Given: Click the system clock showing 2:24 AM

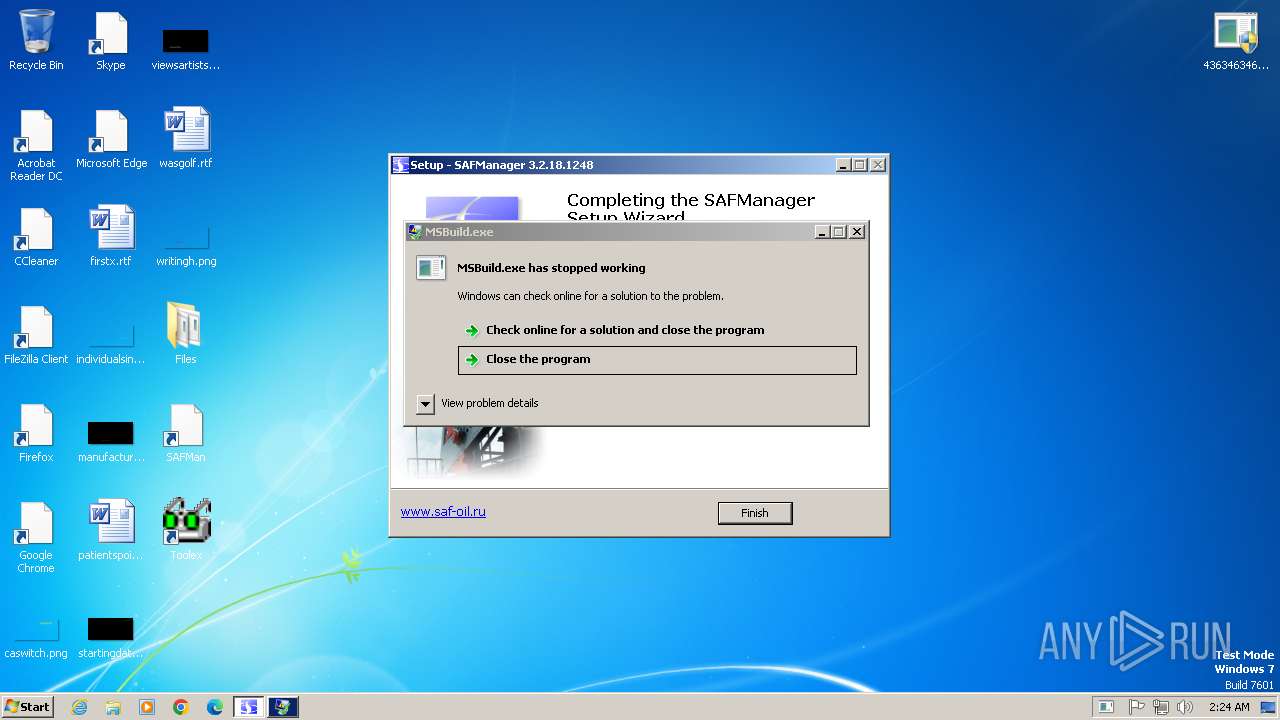Looking at the screenshot, I should pyautogui.click(x=1229, y=707).
